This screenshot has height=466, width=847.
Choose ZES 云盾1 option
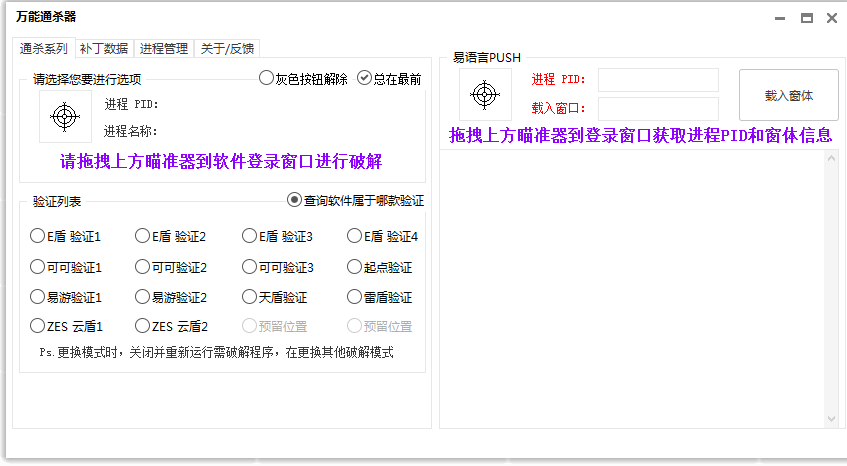pos(66,326)
